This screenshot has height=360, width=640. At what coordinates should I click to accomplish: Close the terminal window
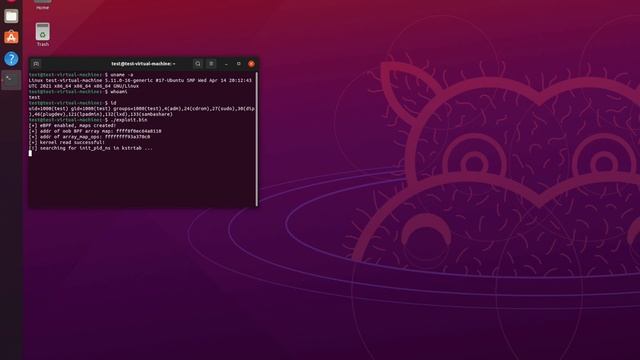coord(251,64)
